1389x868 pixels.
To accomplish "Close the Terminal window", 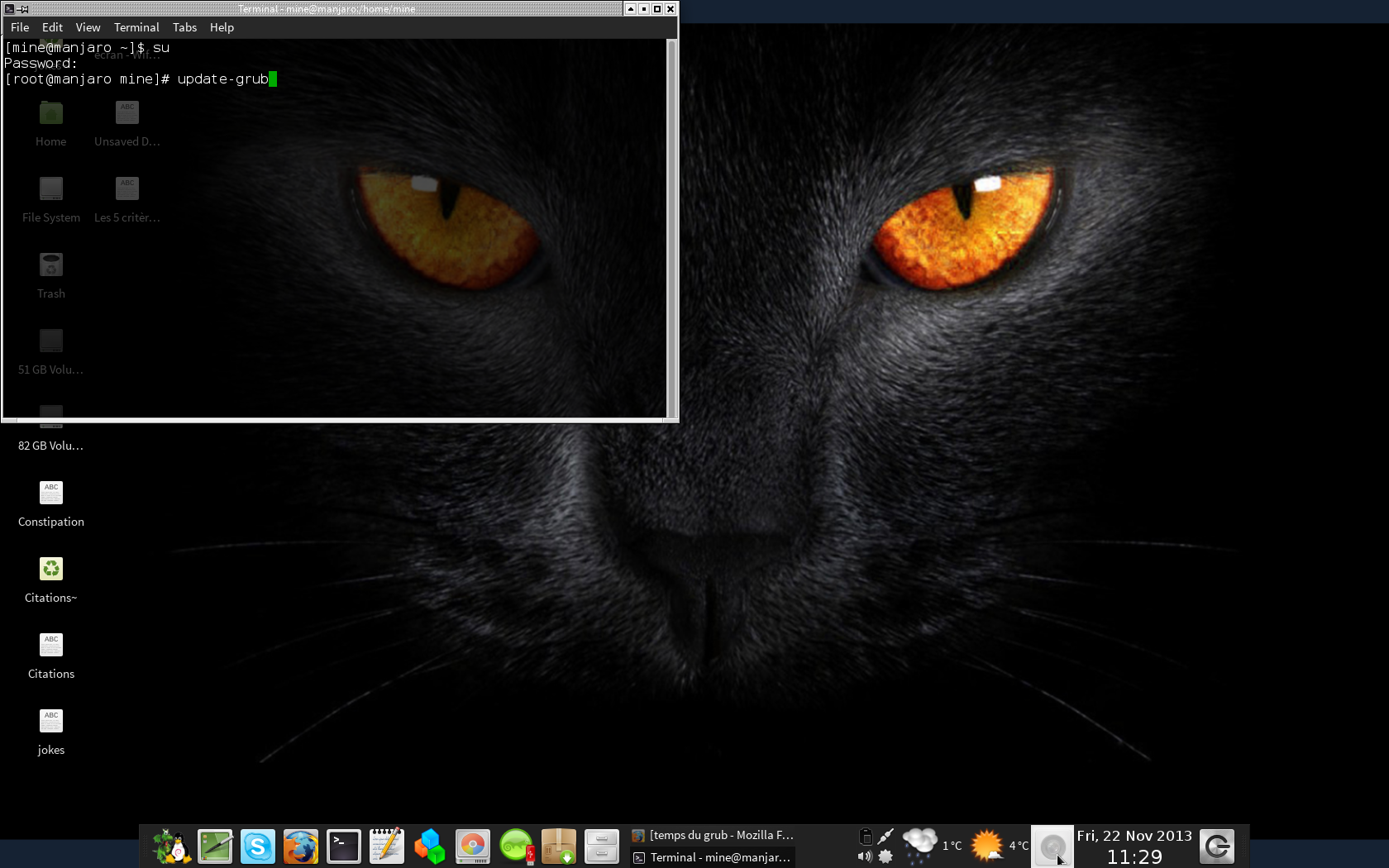I will [x=671, y=9].
